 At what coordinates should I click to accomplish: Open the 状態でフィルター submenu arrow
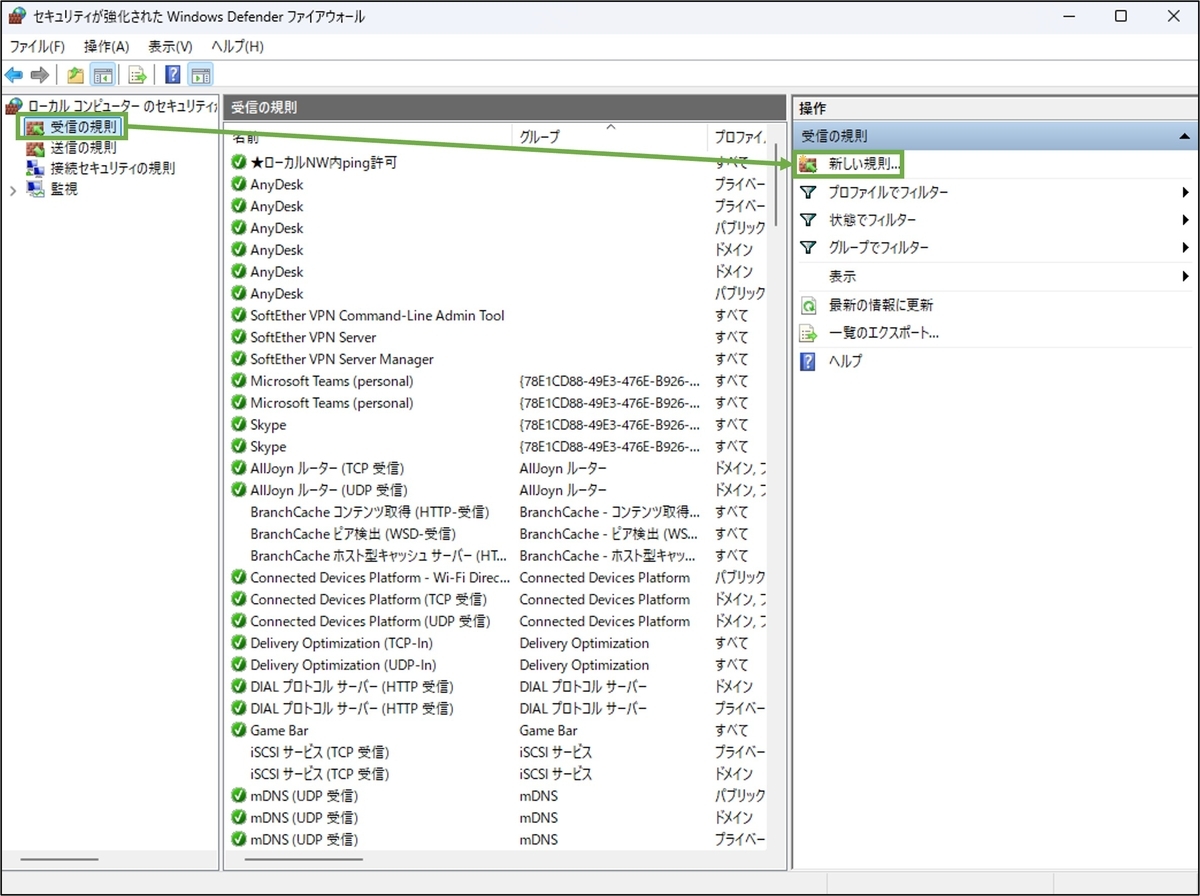point(1186,220)
